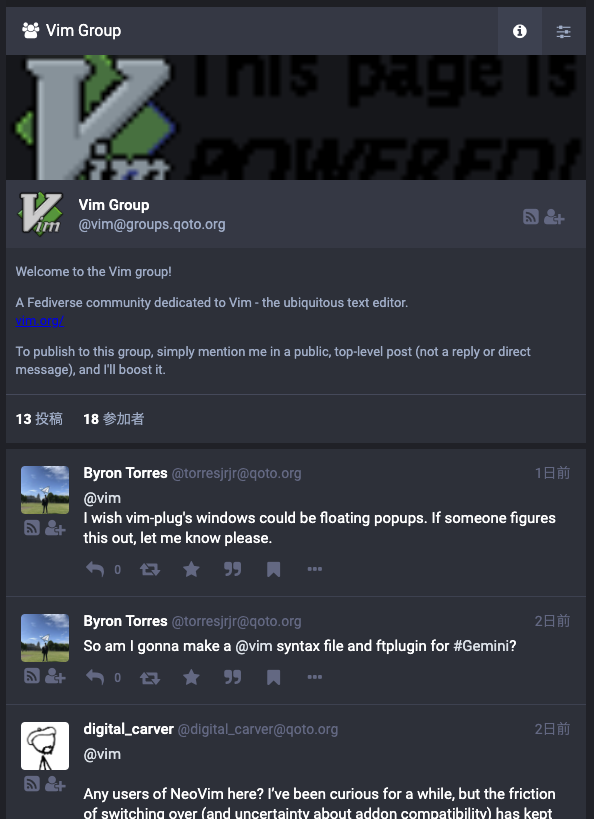This screenshot has width=594, height=819.
Task: Open column settings sliders icon
Action: point(563,31)
